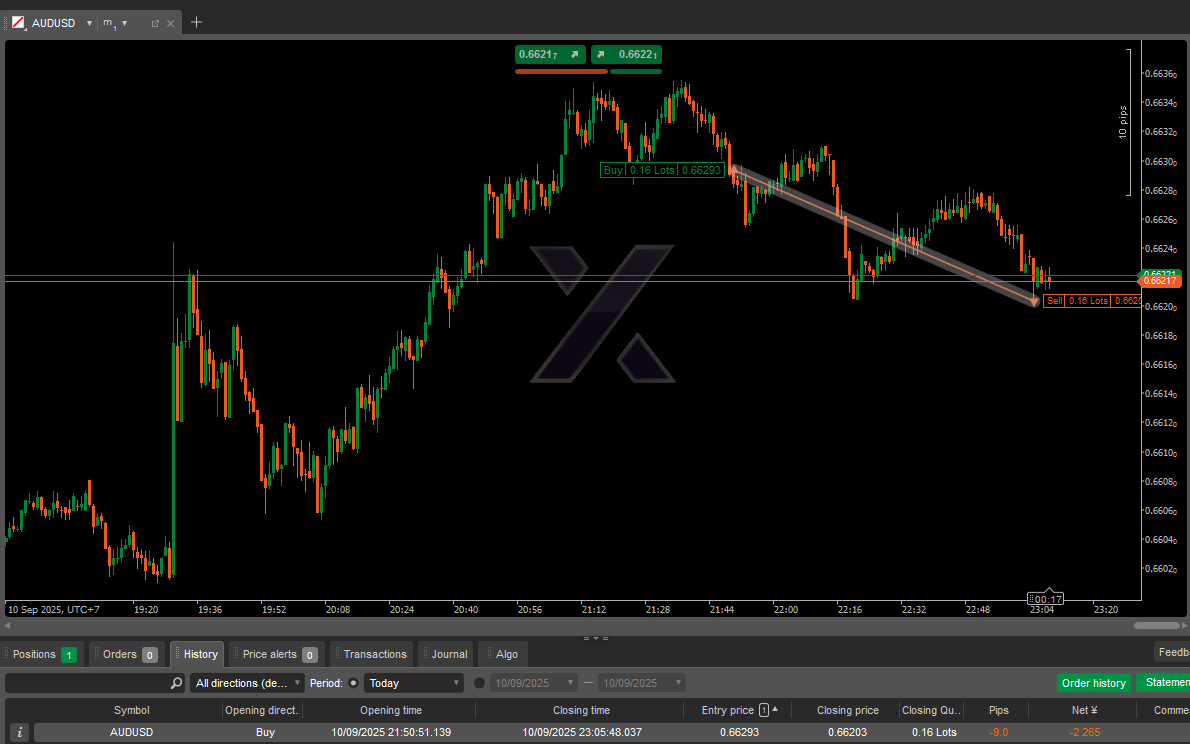Image resolution: width=1190 pixels, height=744 pixels.
Task: Detach the AUDUSD chart into a new window
Action: (155, 22)
